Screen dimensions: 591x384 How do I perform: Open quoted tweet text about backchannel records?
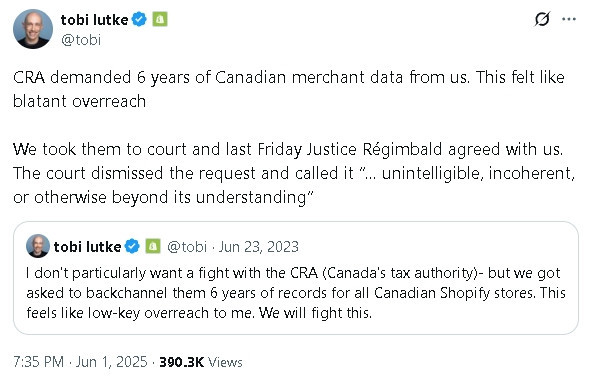(x=296, y=293)
